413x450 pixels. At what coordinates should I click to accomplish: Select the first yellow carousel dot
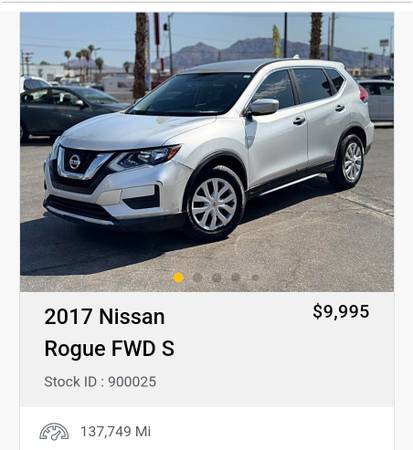point(178,277)
